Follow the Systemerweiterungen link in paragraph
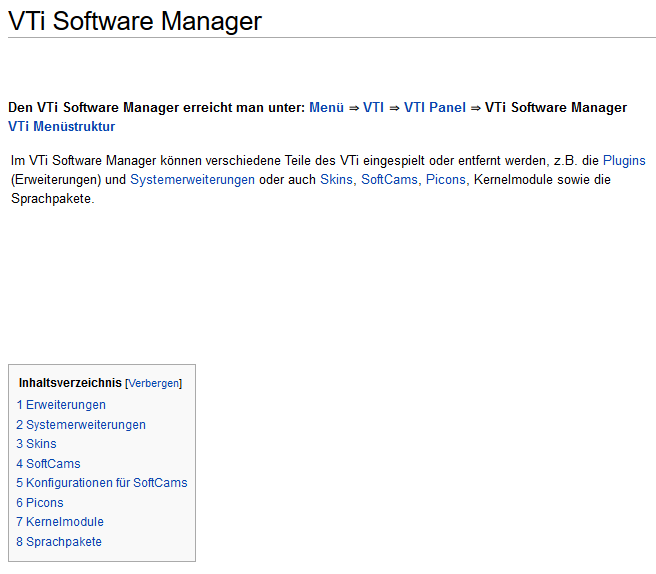 click(x=192, y=179)
